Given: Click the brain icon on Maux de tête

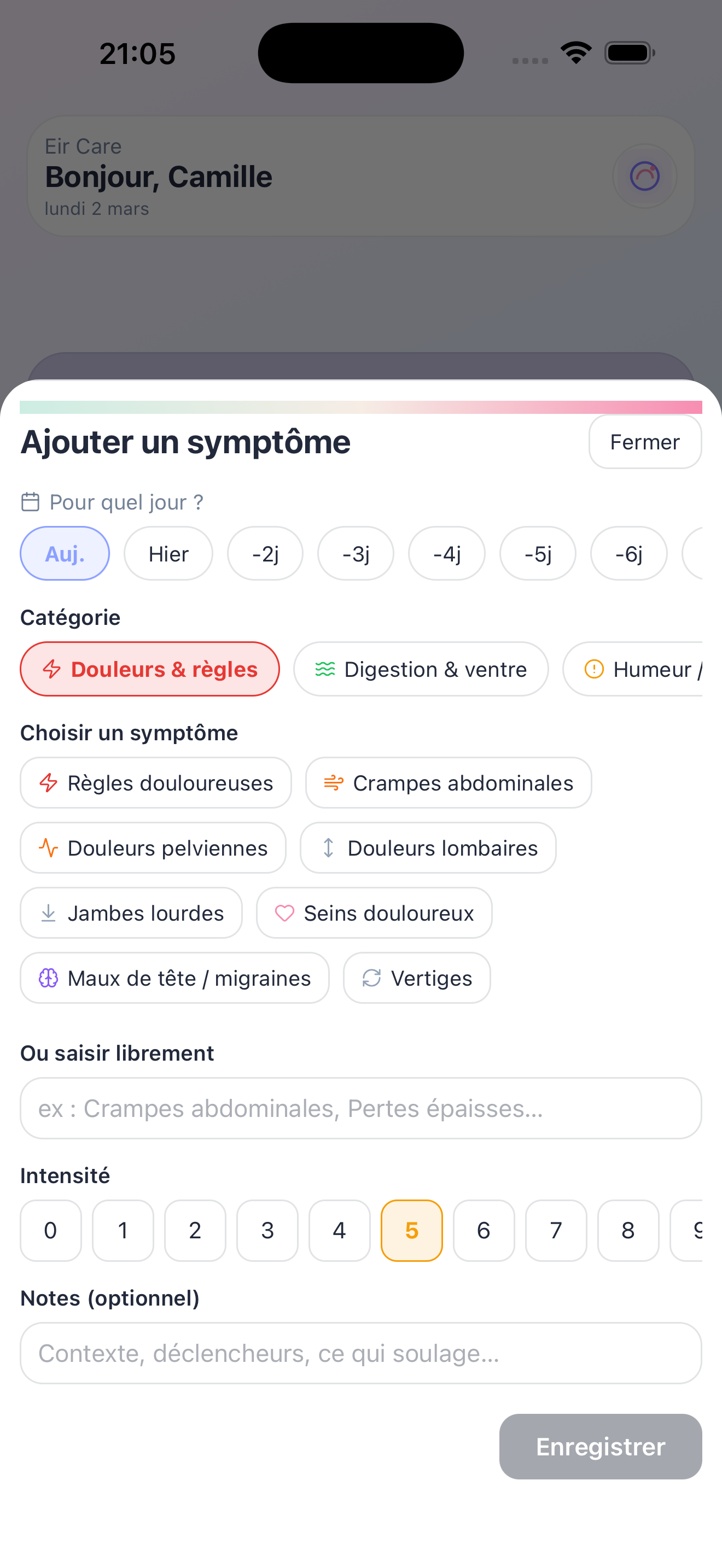Looking at the screenshot, I should coord(49,978).
